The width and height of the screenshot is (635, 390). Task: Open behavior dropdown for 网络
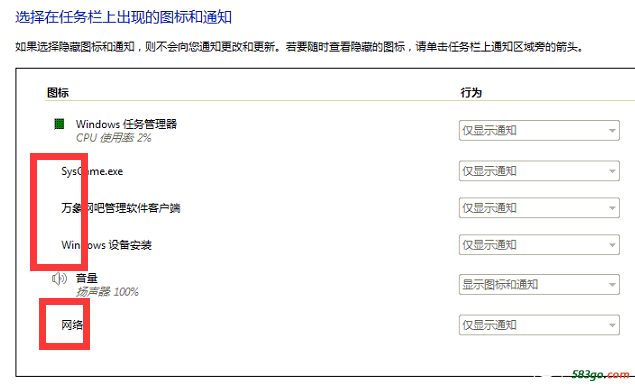tap(539, 325)
